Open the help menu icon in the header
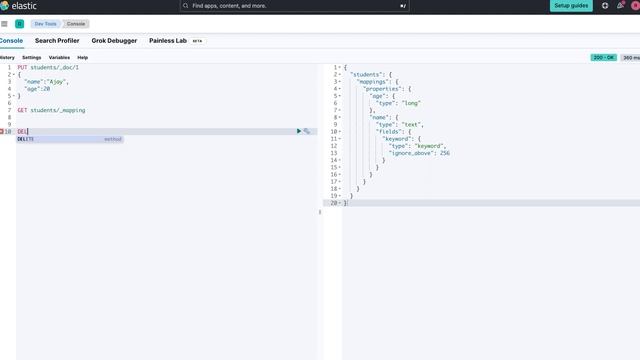The image size is (640, 360). point(605,6)
